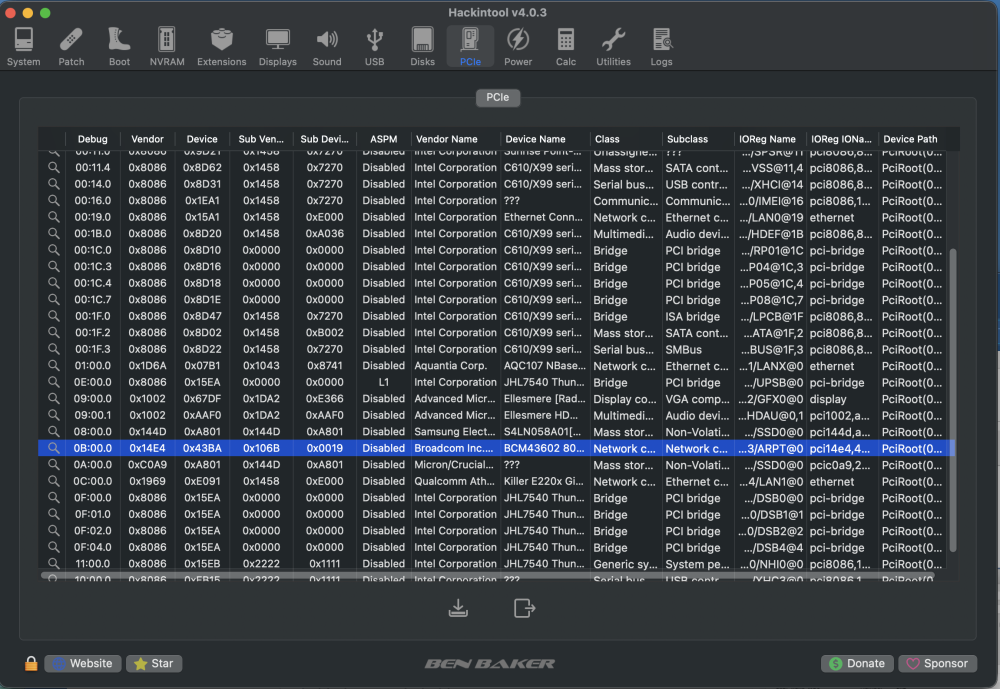Image resolution: width=1000 pixels, height=689 pixels.
Task: Click the AQC107 NBase... device name
Action: coord(545,366)
